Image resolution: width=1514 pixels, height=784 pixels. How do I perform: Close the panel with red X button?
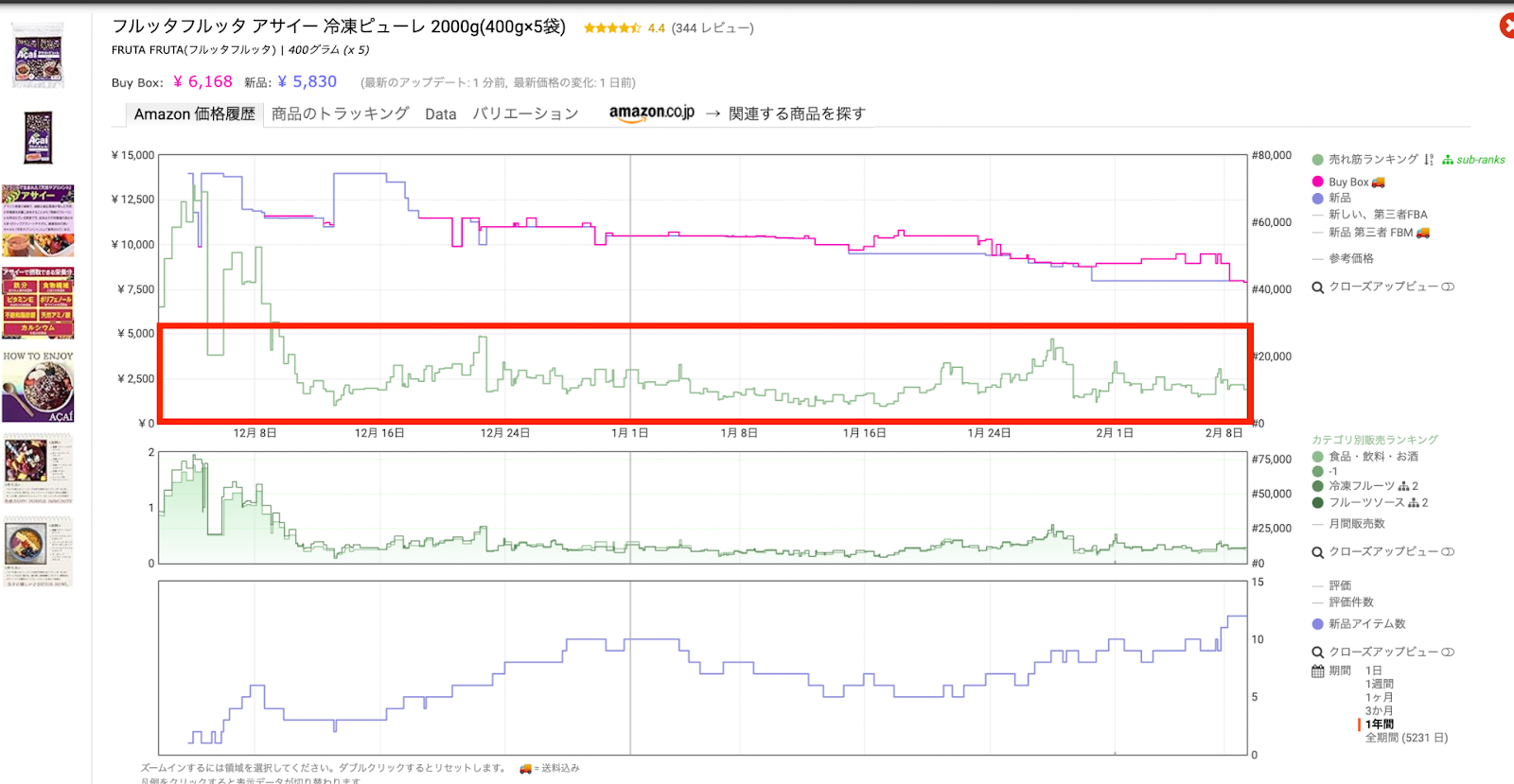click(1507, 26)
